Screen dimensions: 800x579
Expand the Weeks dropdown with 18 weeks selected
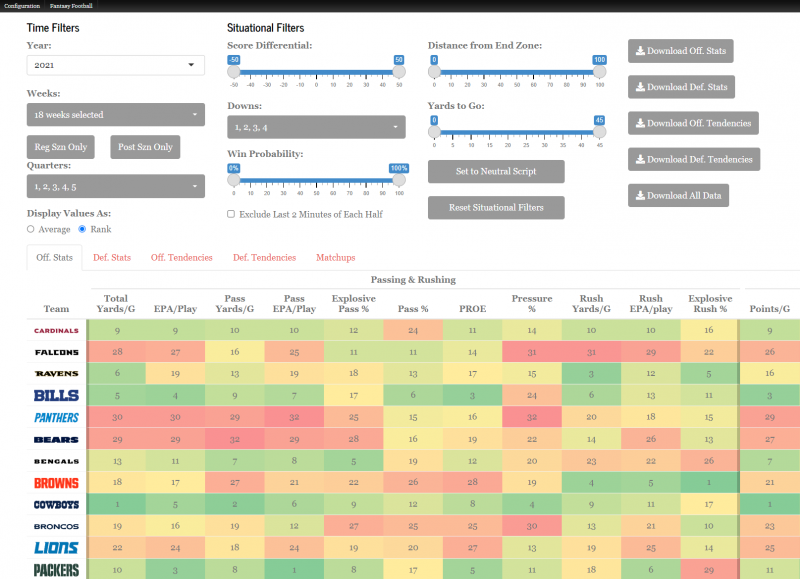pos(116,115)
